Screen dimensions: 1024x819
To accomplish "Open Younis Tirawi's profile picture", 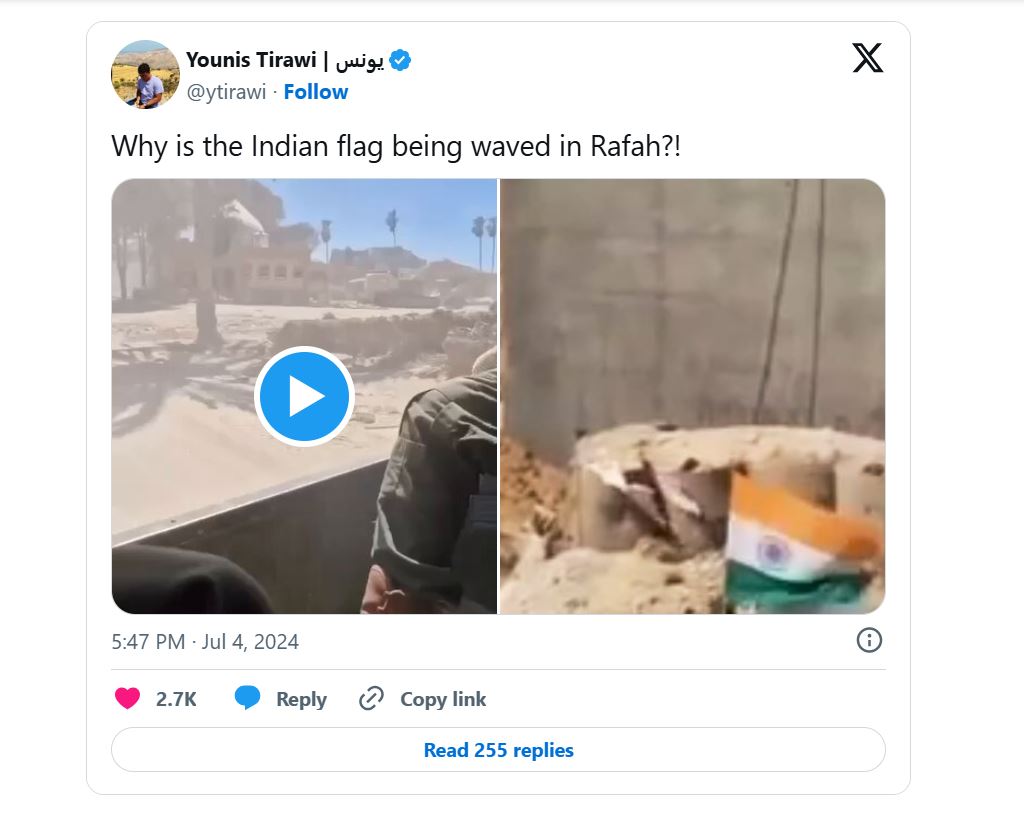I will (145, 74).
